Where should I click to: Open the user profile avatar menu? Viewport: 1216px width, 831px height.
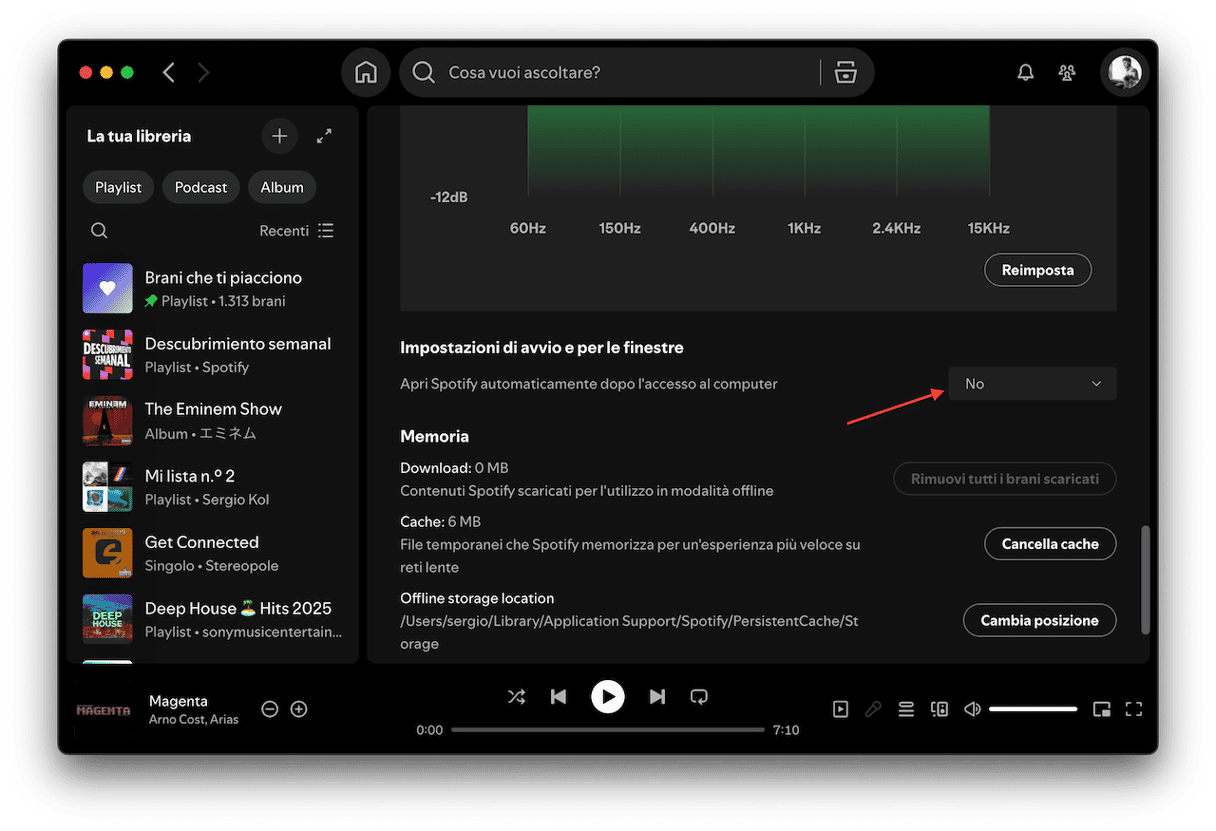tap(1124, 73)
